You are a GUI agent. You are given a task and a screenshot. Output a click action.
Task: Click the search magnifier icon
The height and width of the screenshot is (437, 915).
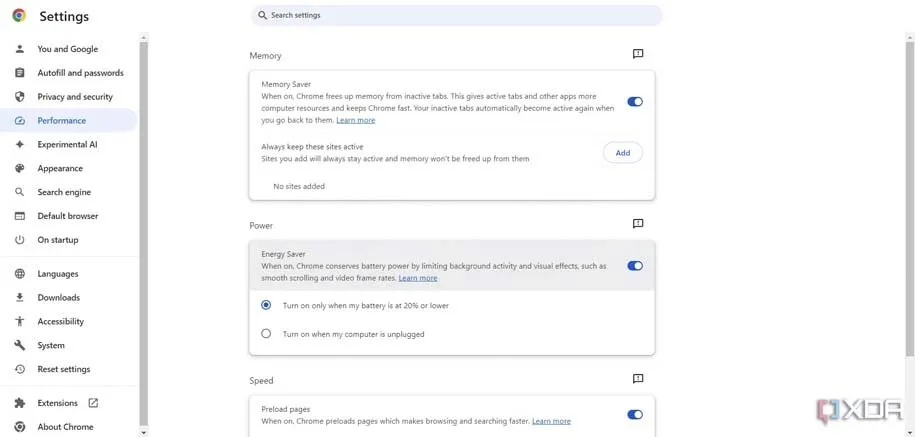point(263,16)
